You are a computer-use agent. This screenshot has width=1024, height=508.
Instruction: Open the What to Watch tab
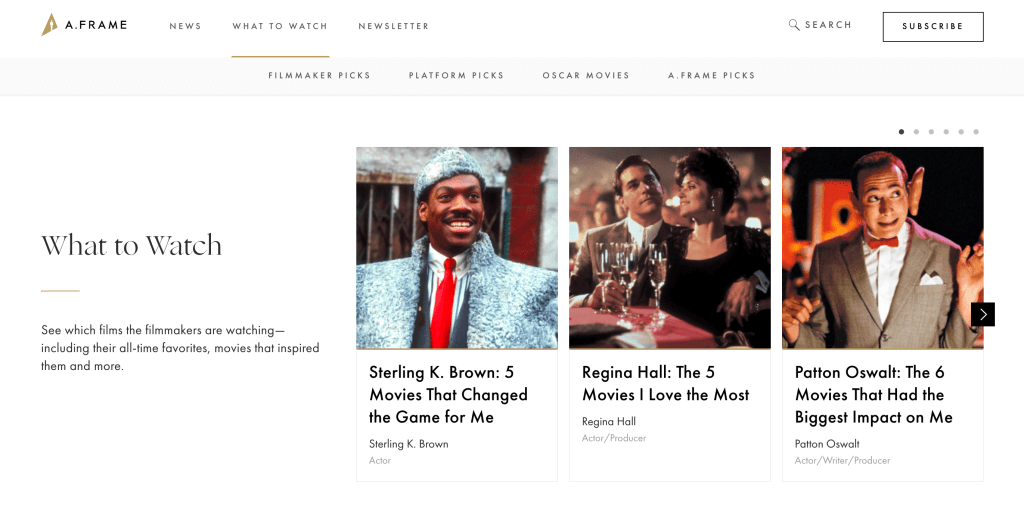(280, 27)
